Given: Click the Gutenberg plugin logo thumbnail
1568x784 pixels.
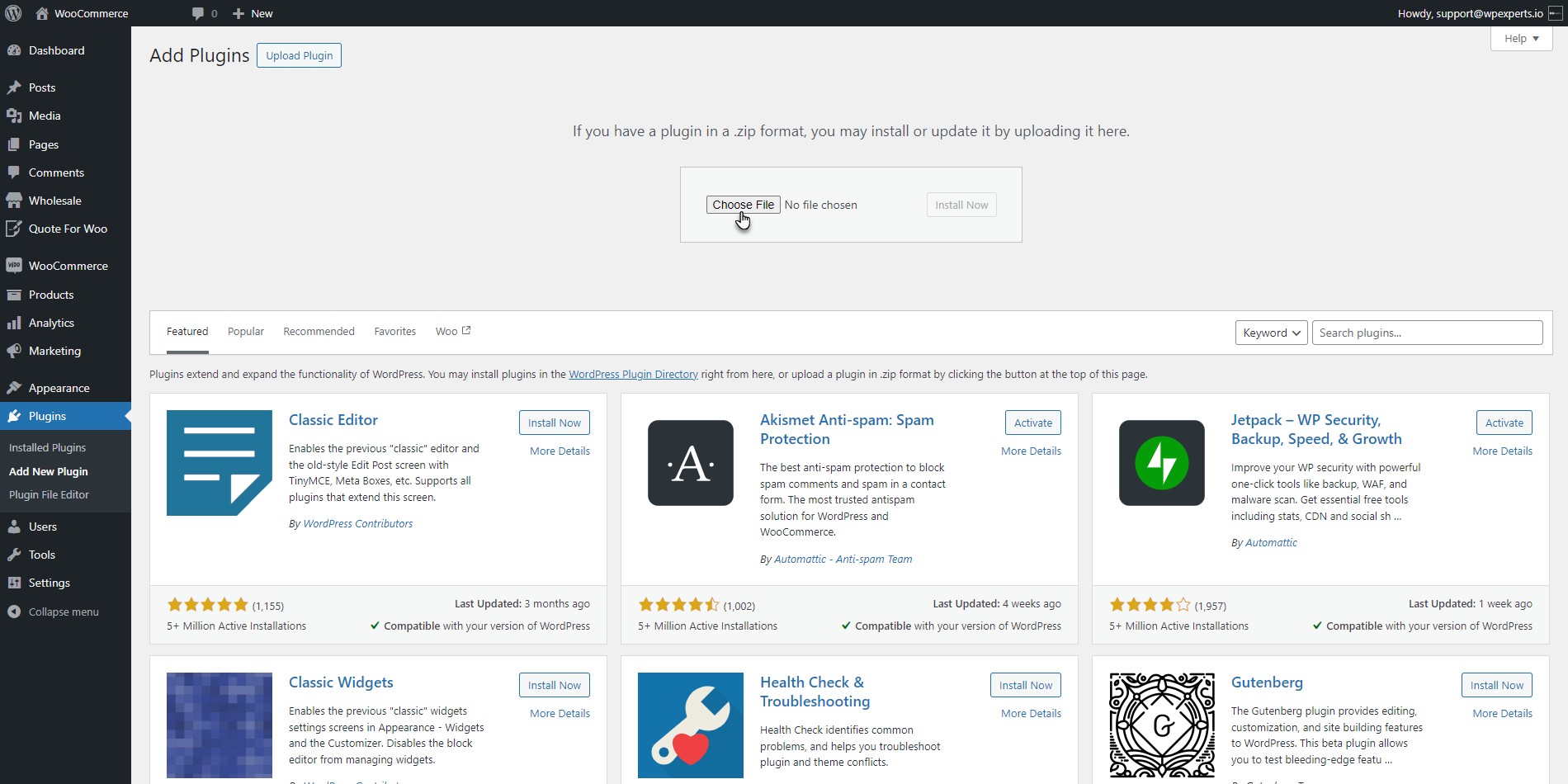Looking at the screenshot, I should point(1162,725).
